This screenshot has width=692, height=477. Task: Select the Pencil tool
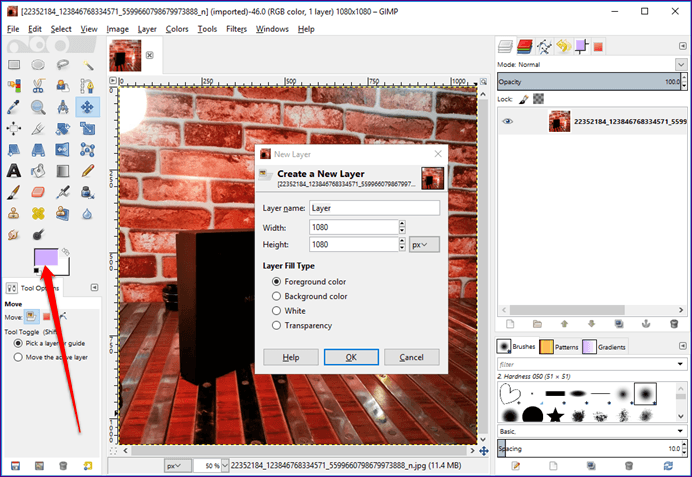(x=87, y=171)
